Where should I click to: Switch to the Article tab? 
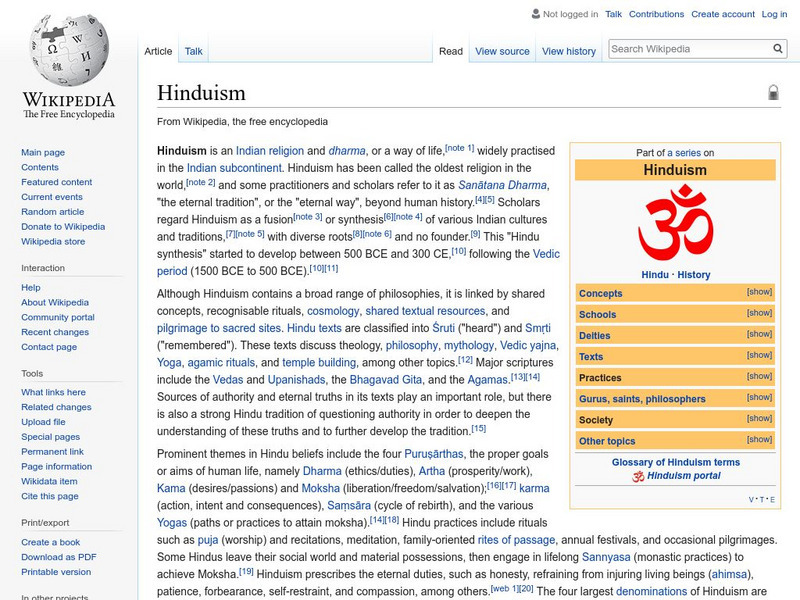158,51
